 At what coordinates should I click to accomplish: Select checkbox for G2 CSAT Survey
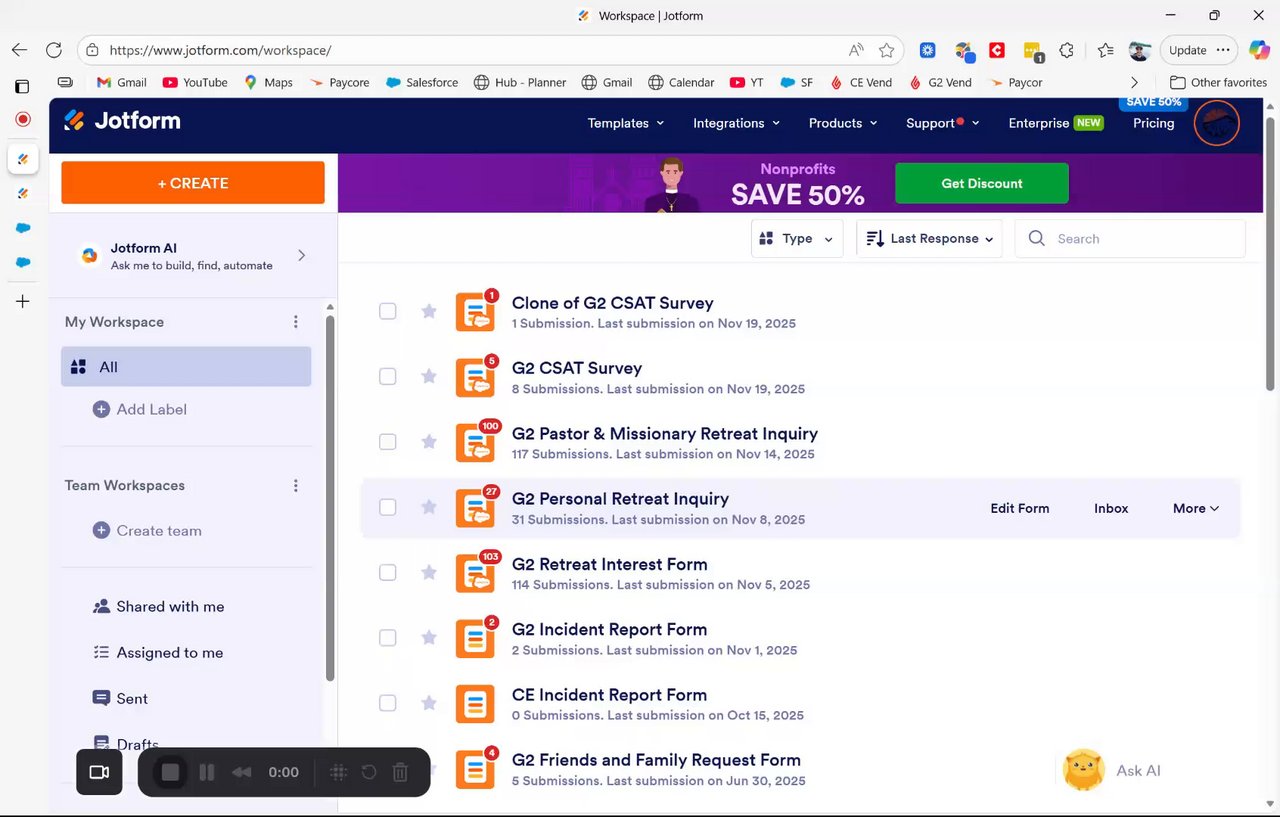coord(387,376)
